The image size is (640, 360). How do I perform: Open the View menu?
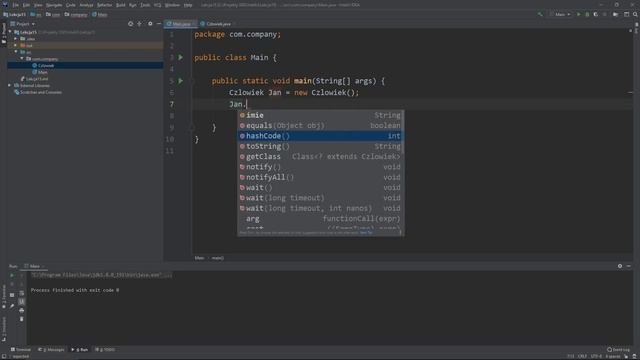pyautogui.click(x=38, y=5)
